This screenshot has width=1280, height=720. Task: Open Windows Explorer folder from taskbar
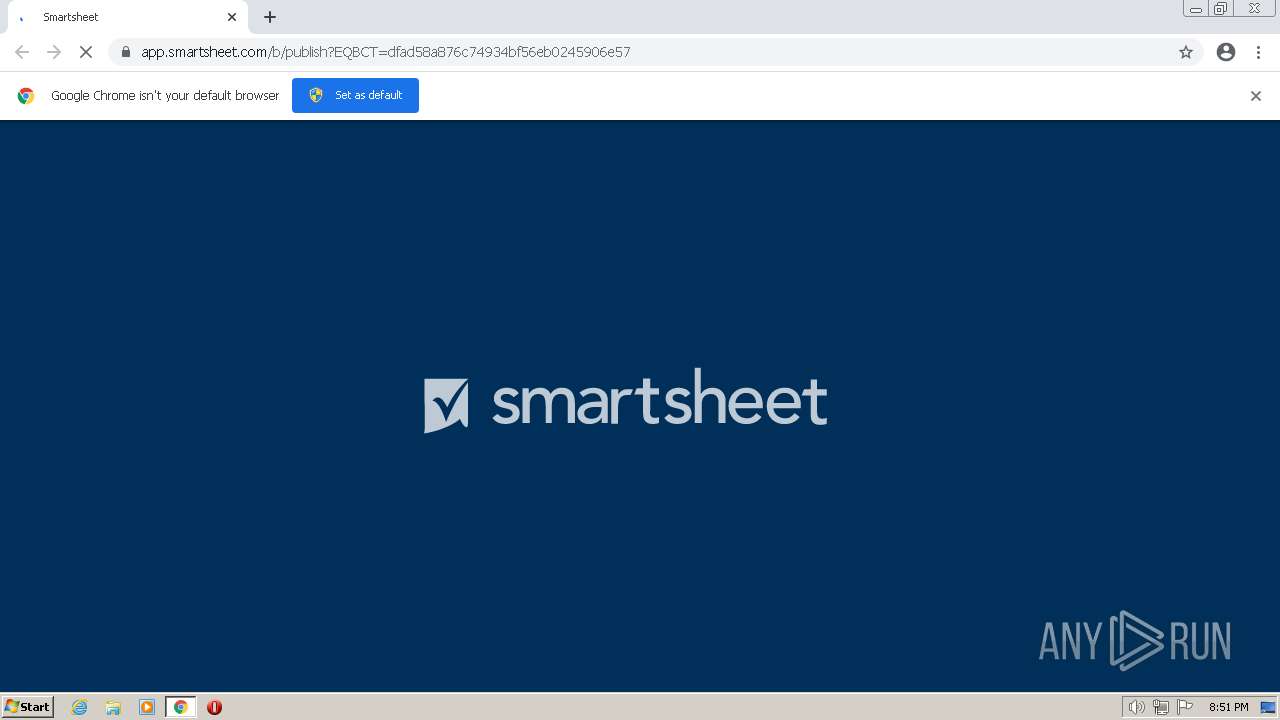click(x=113, y=707)
